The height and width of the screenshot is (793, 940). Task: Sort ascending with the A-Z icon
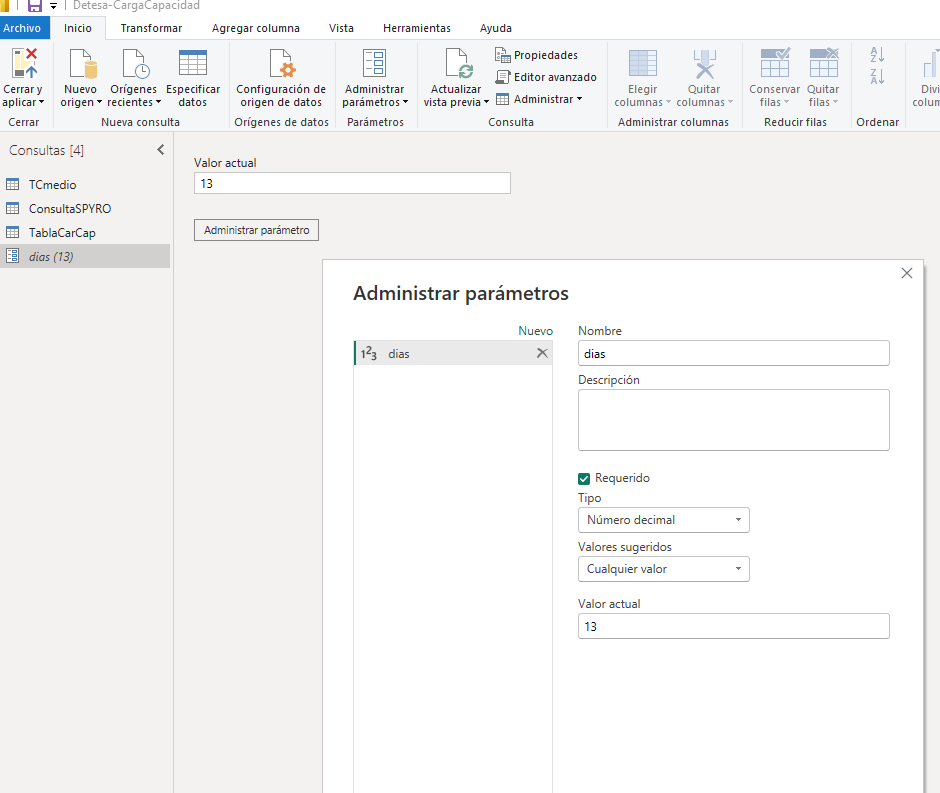point(877,55)
